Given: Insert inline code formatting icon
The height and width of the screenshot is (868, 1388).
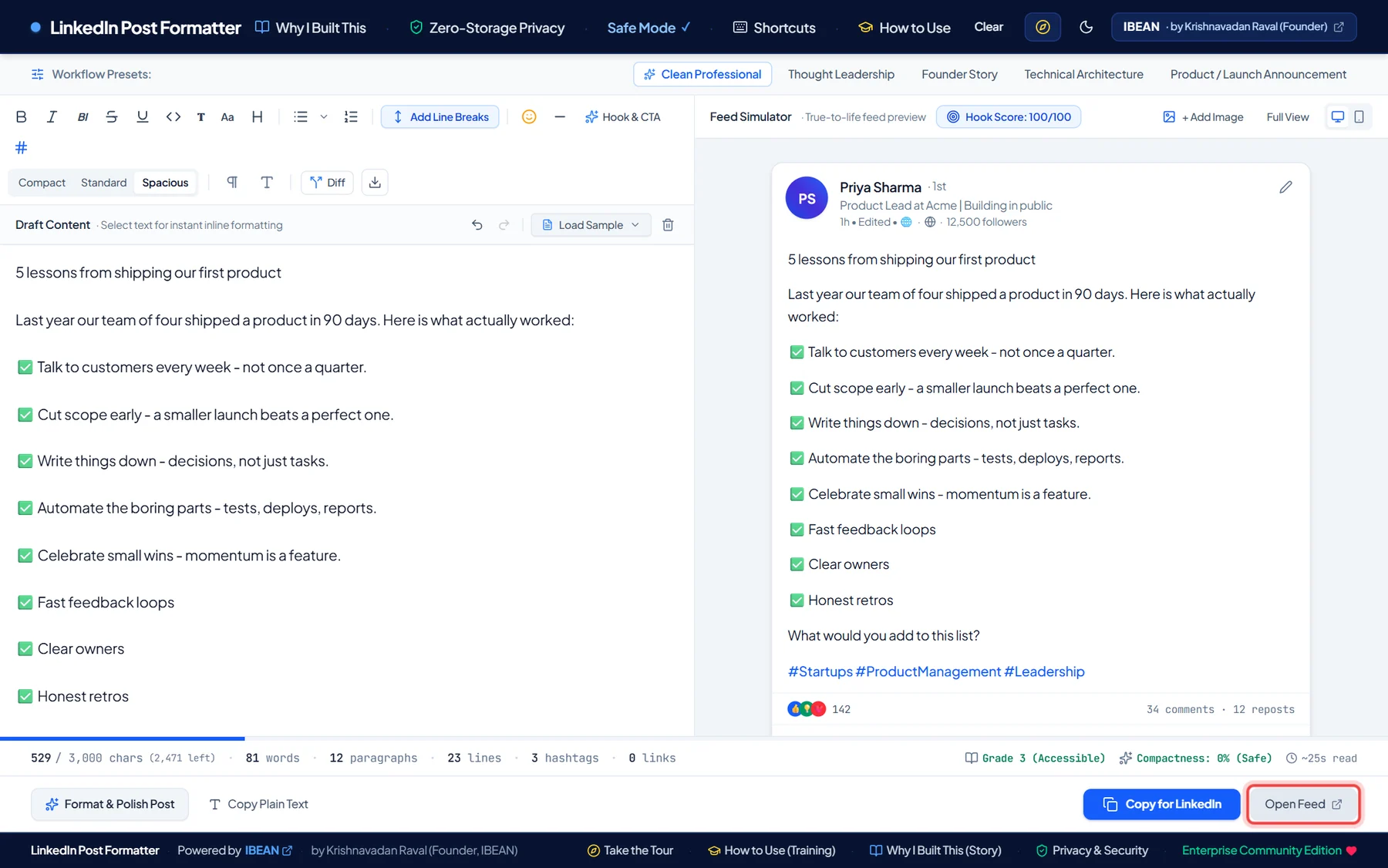Looking at the screenshot, I should 173,117.
